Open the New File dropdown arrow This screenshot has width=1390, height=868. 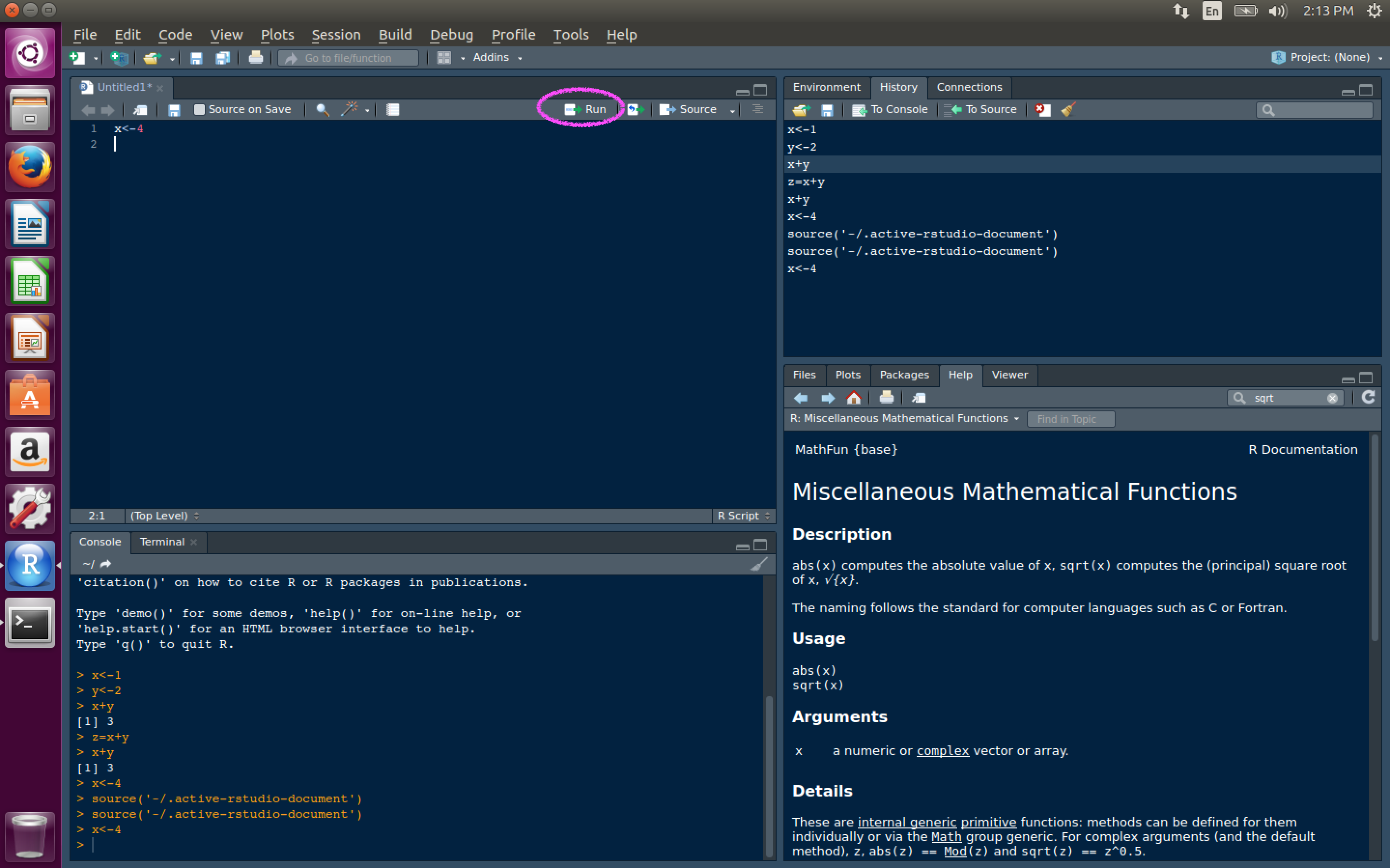(95, 58)
